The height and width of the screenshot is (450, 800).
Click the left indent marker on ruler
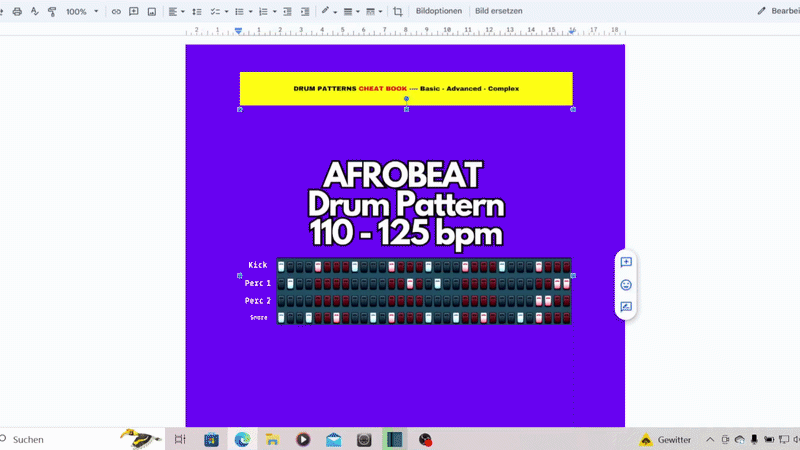[238, 31]
